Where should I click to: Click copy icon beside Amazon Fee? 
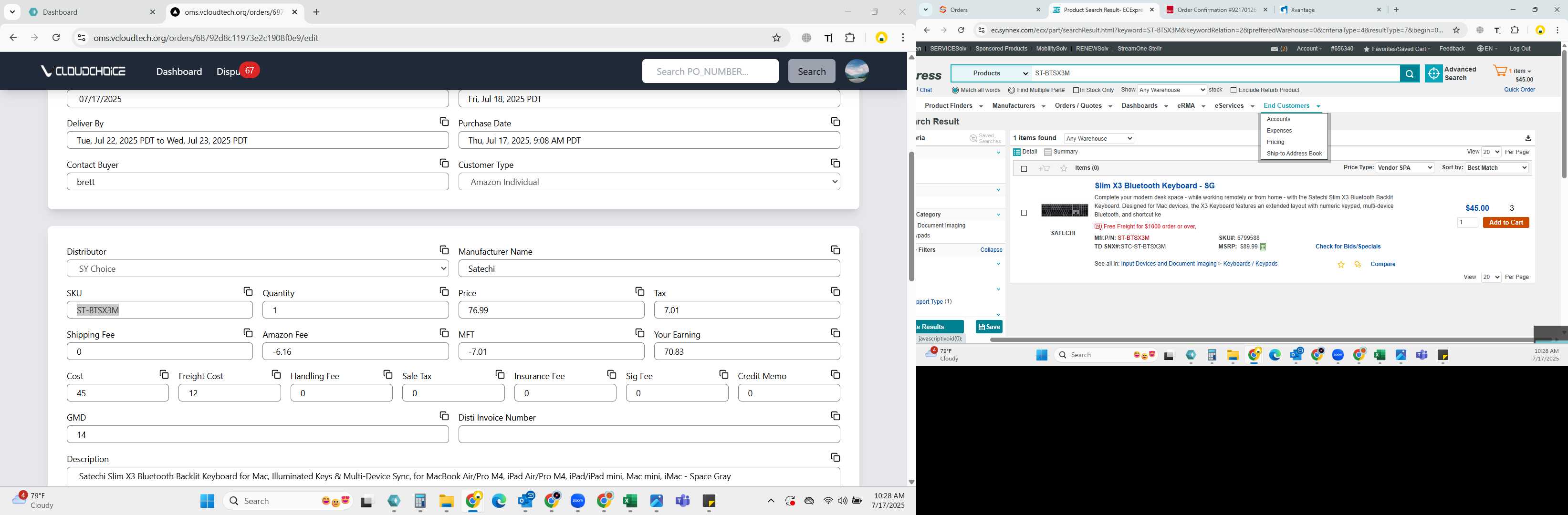click(x=444, y=333)
